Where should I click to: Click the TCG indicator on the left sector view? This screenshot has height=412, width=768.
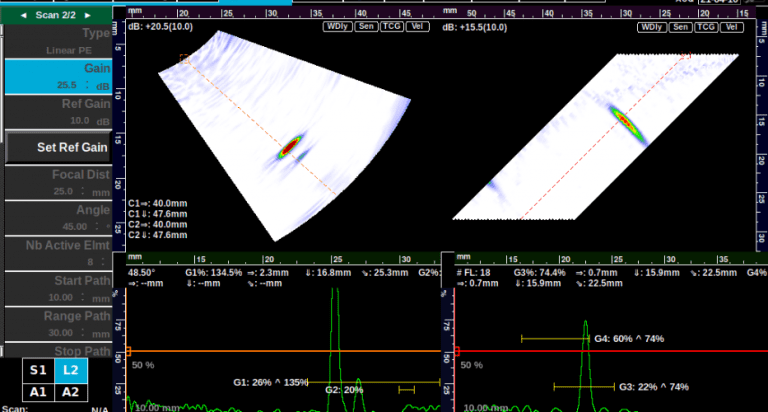[x=391, y=27]
